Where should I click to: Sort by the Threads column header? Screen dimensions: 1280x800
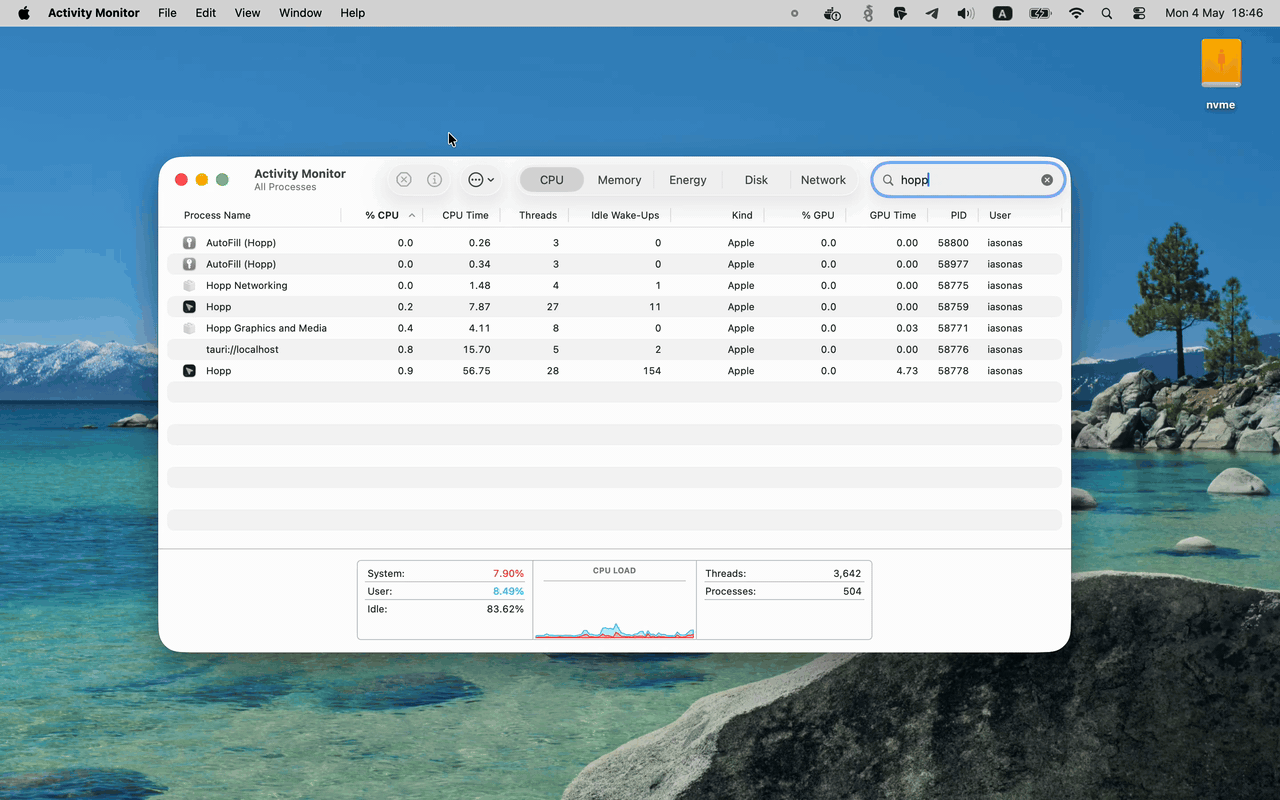(x=538, y=215)
